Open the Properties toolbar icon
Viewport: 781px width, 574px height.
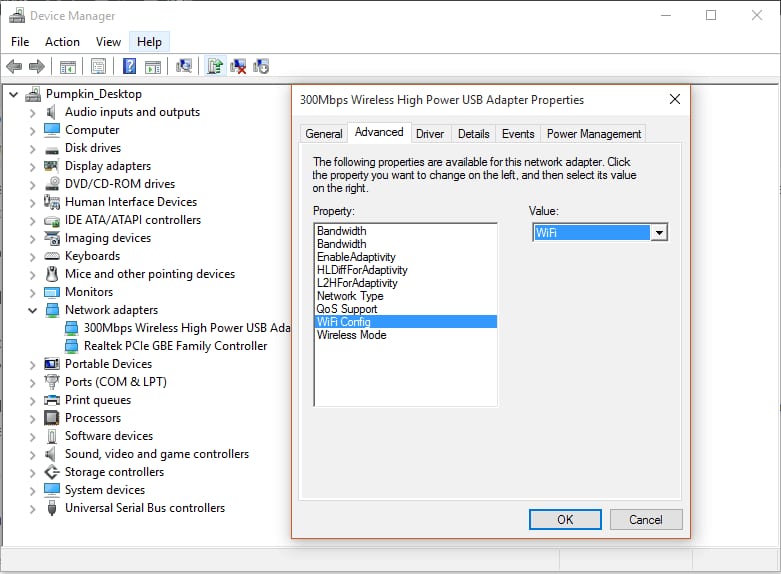[98, 66]
